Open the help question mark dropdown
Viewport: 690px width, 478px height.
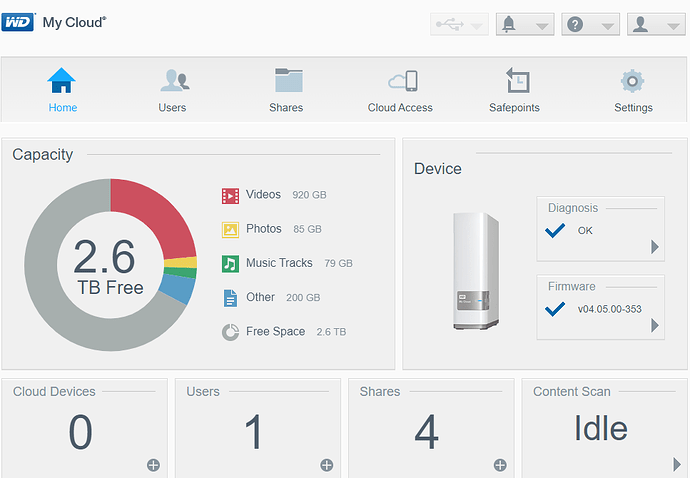[591, 24]
